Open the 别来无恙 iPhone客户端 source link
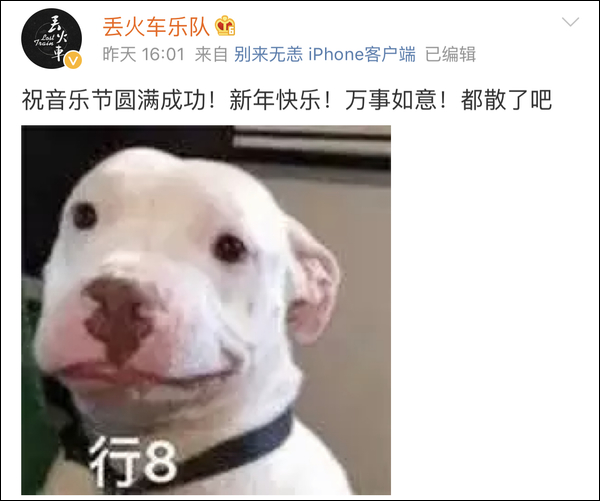This screenshot has height=501, width=600. click(x=325, y=54)
